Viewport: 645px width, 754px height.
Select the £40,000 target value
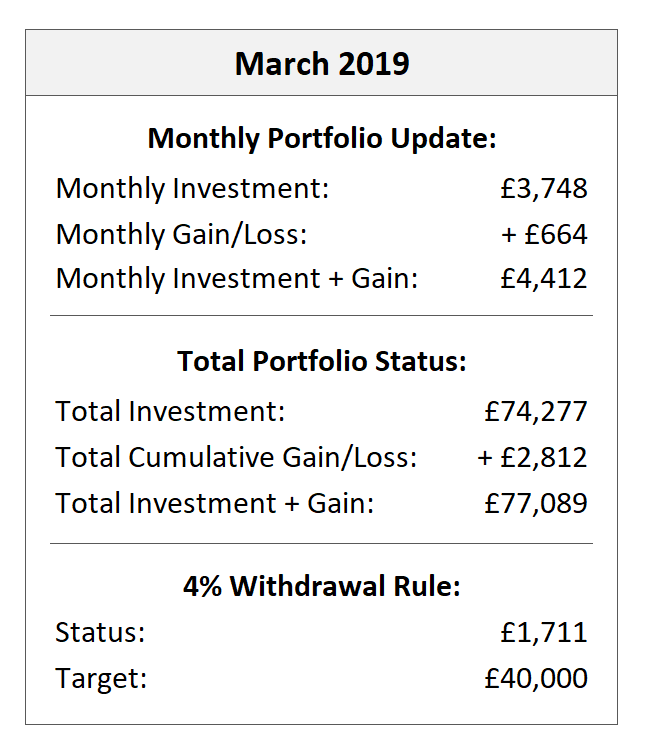535,679
